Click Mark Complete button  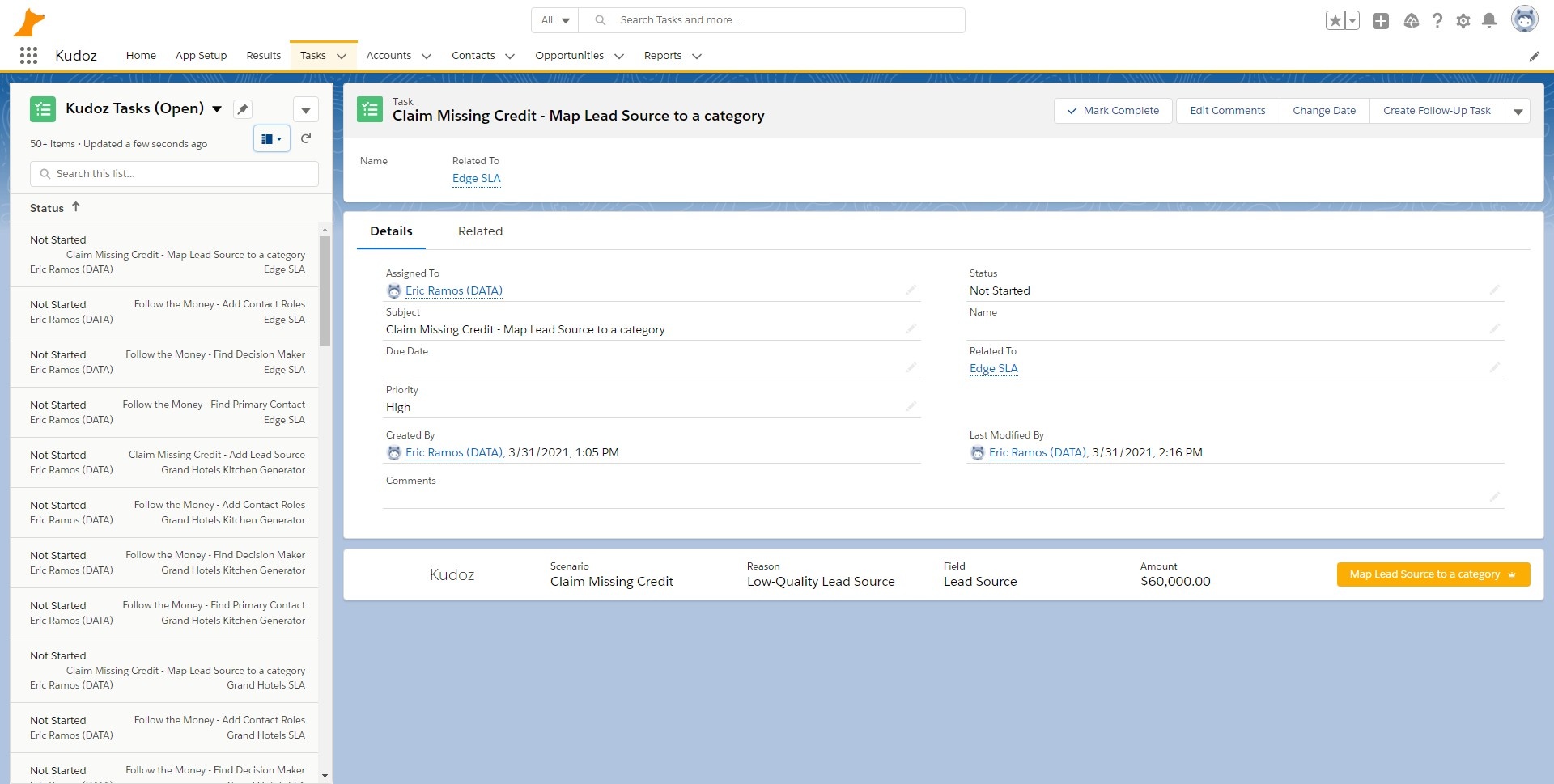tap(1114, 111)
